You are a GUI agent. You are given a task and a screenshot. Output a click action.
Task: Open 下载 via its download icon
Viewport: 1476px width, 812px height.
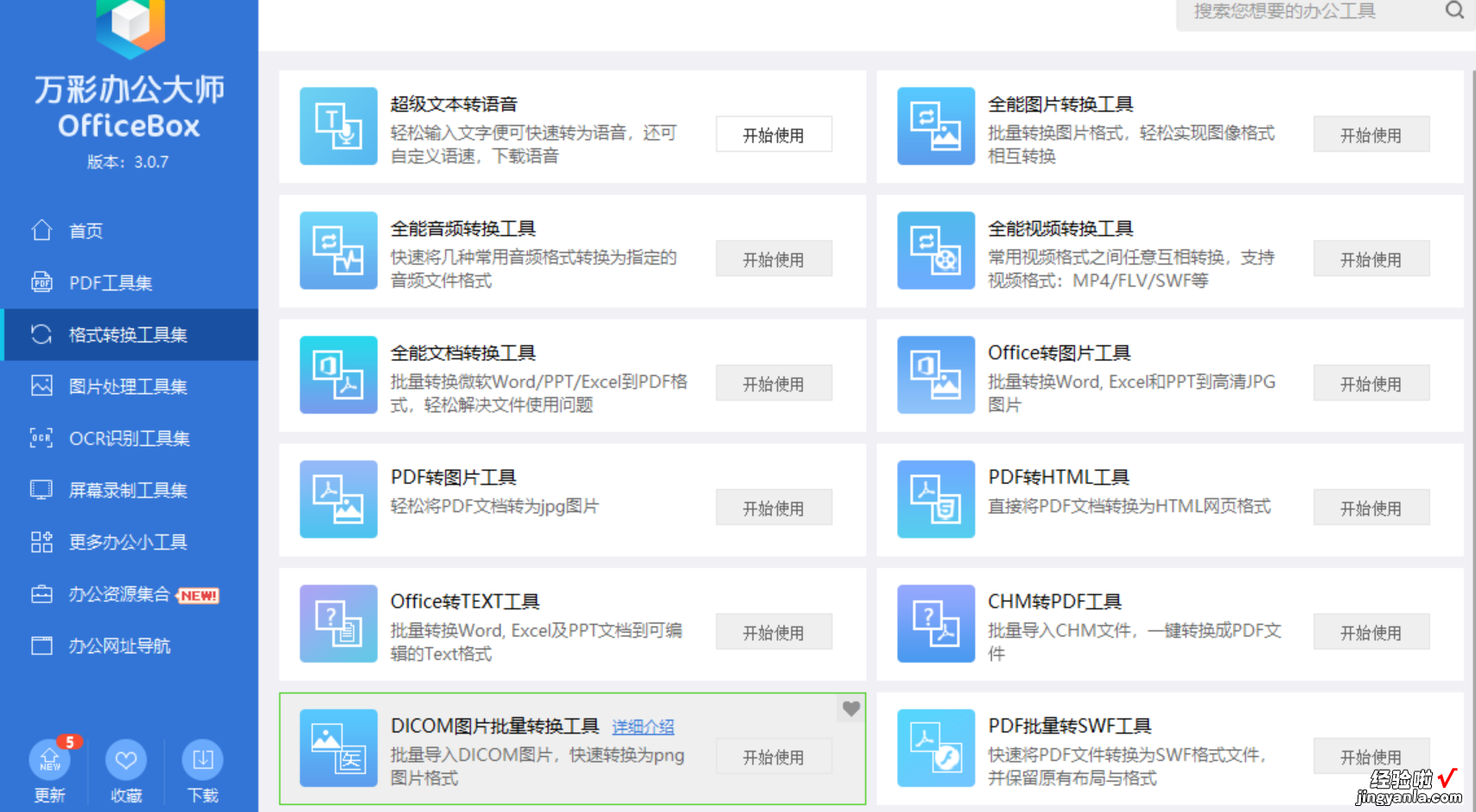click(203, 760)
